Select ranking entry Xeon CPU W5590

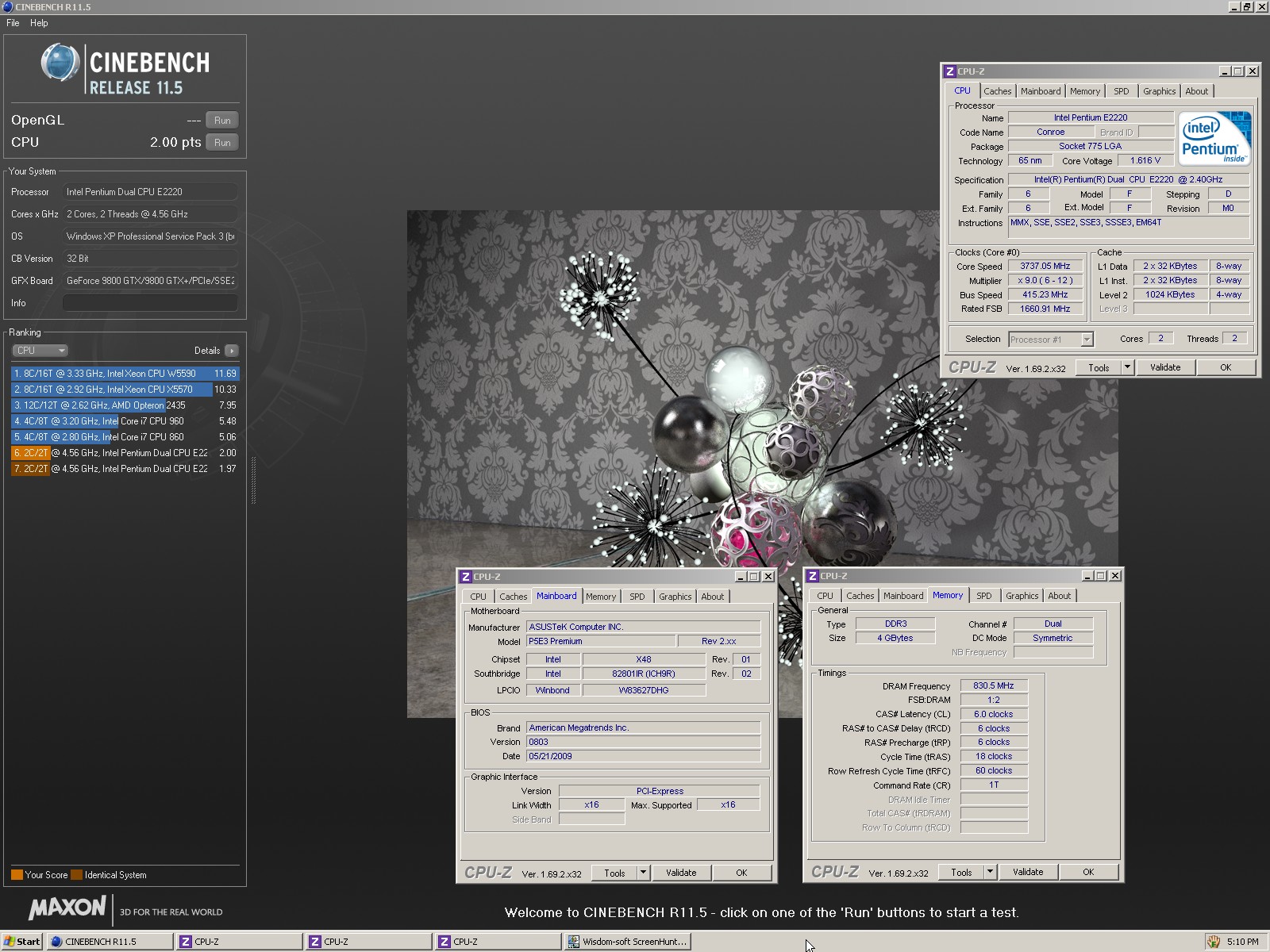pyautogui.click(x=125, y=374)
